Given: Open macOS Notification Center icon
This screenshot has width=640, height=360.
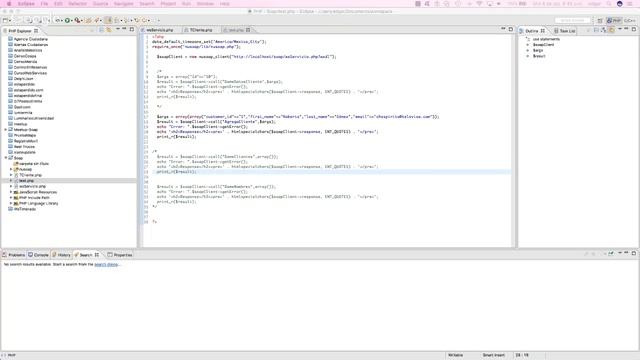Looking at the screenshot, I should click(x=630, y=4).
